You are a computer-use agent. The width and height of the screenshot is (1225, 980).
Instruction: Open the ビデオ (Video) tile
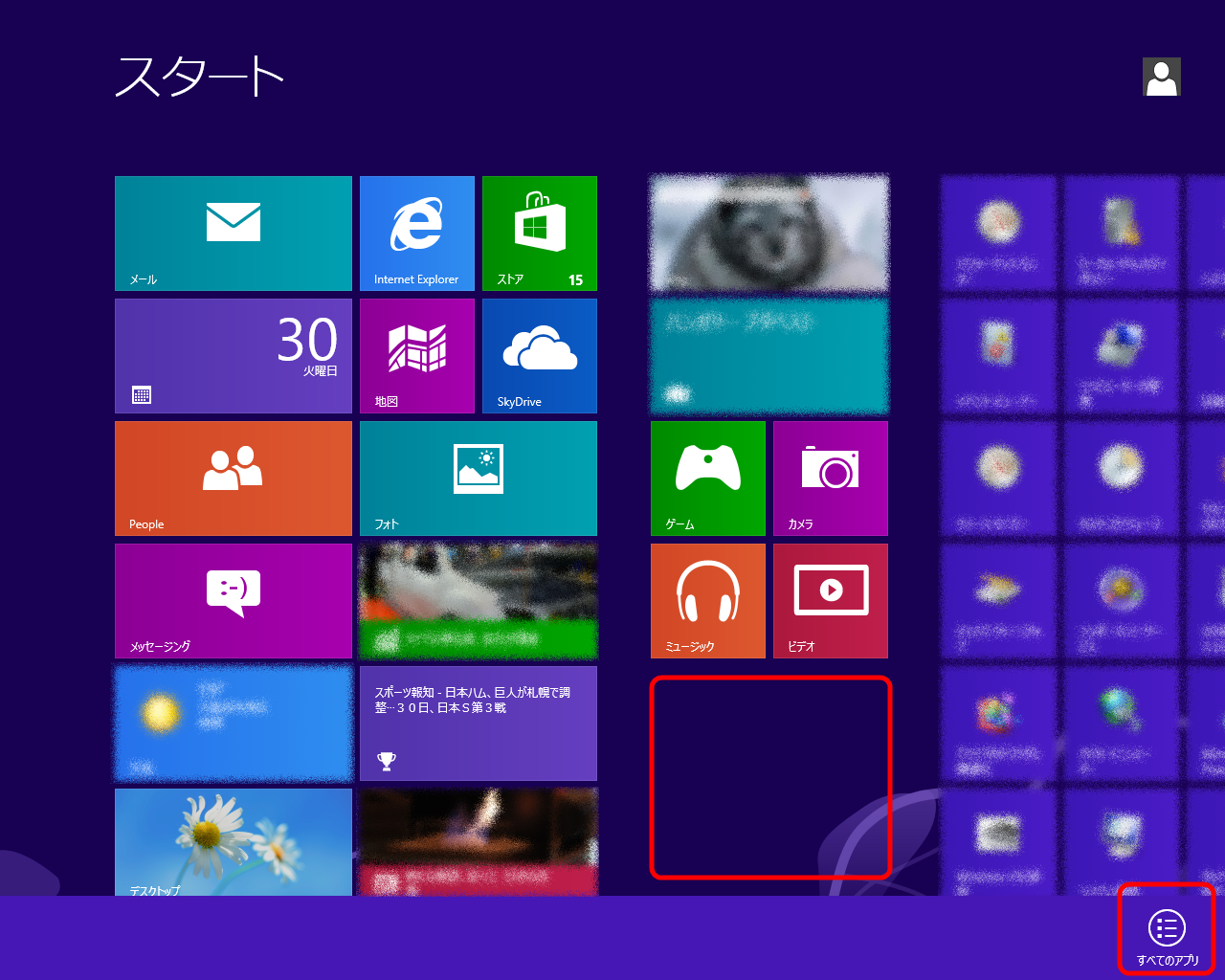(831, 601)
